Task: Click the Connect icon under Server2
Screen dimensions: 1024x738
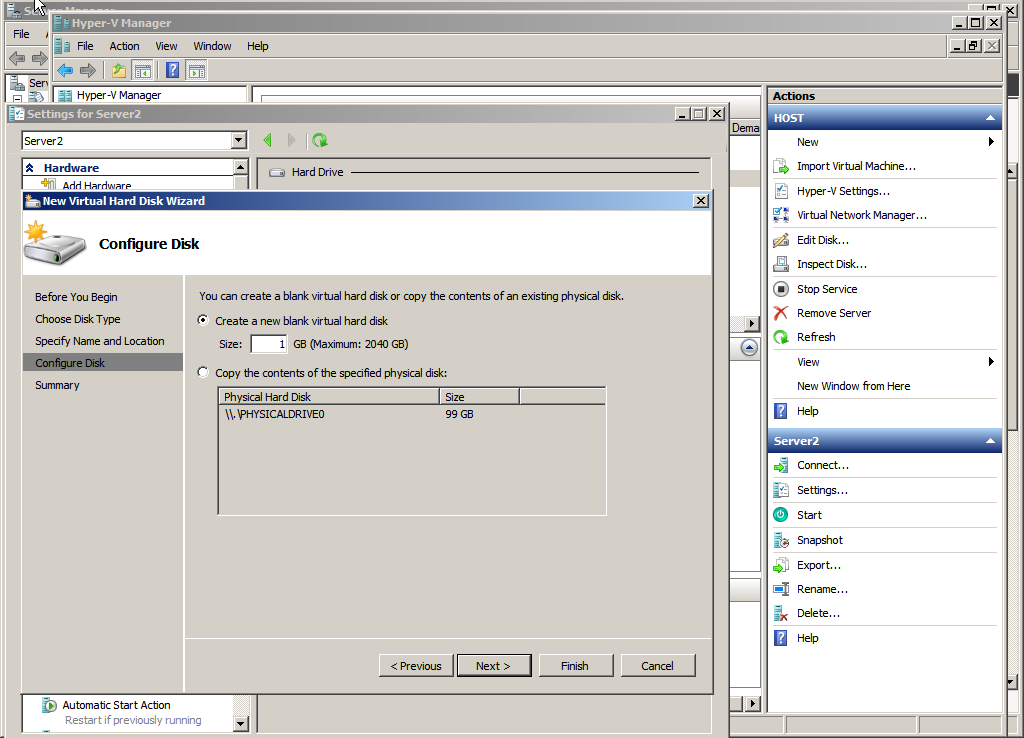Action: pyautogui.click(x=781, y=466)
